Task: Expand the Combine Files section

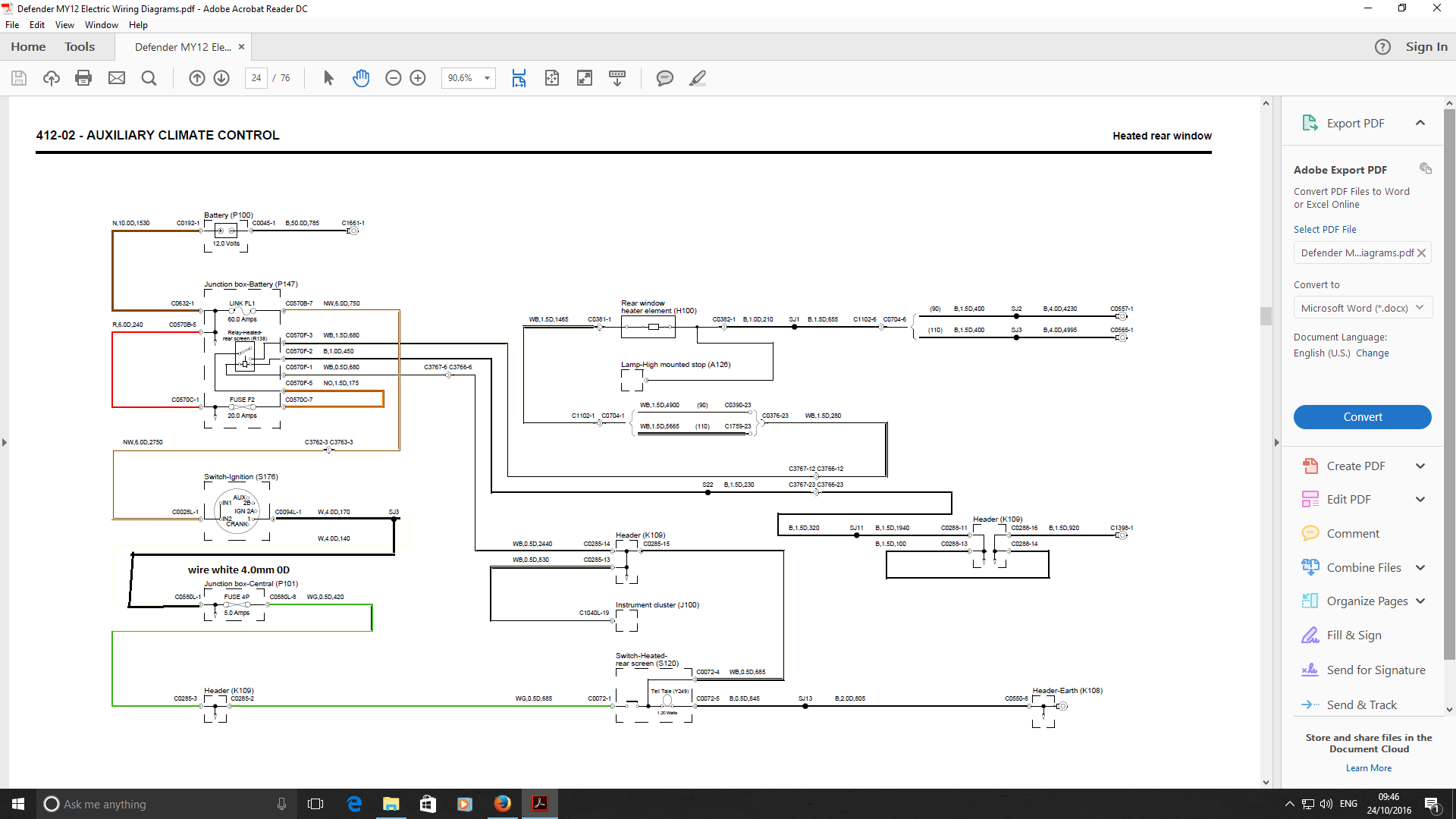Action: 1420,568
